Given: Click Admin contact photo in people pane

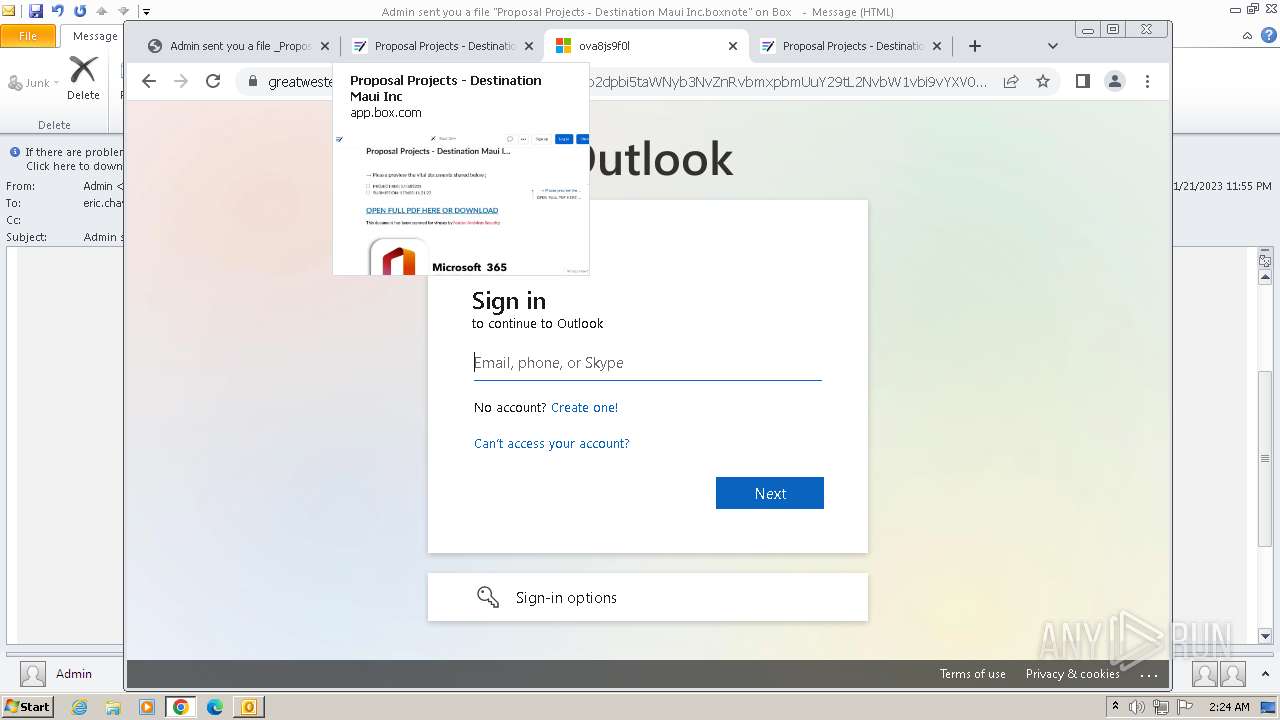Looking at the screenshot, I should point(33,674).
